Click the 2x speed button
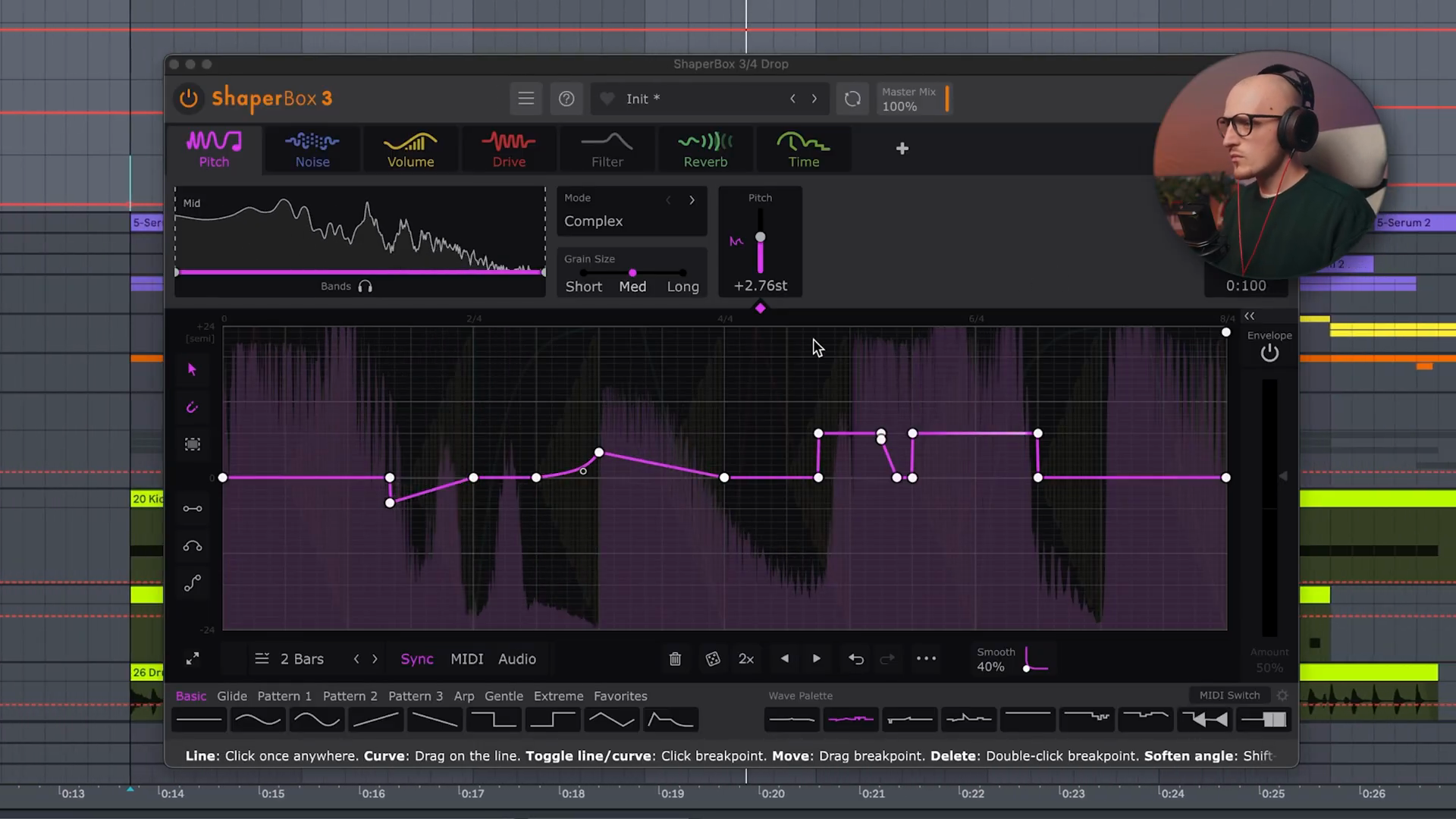 tap(746, 659)
